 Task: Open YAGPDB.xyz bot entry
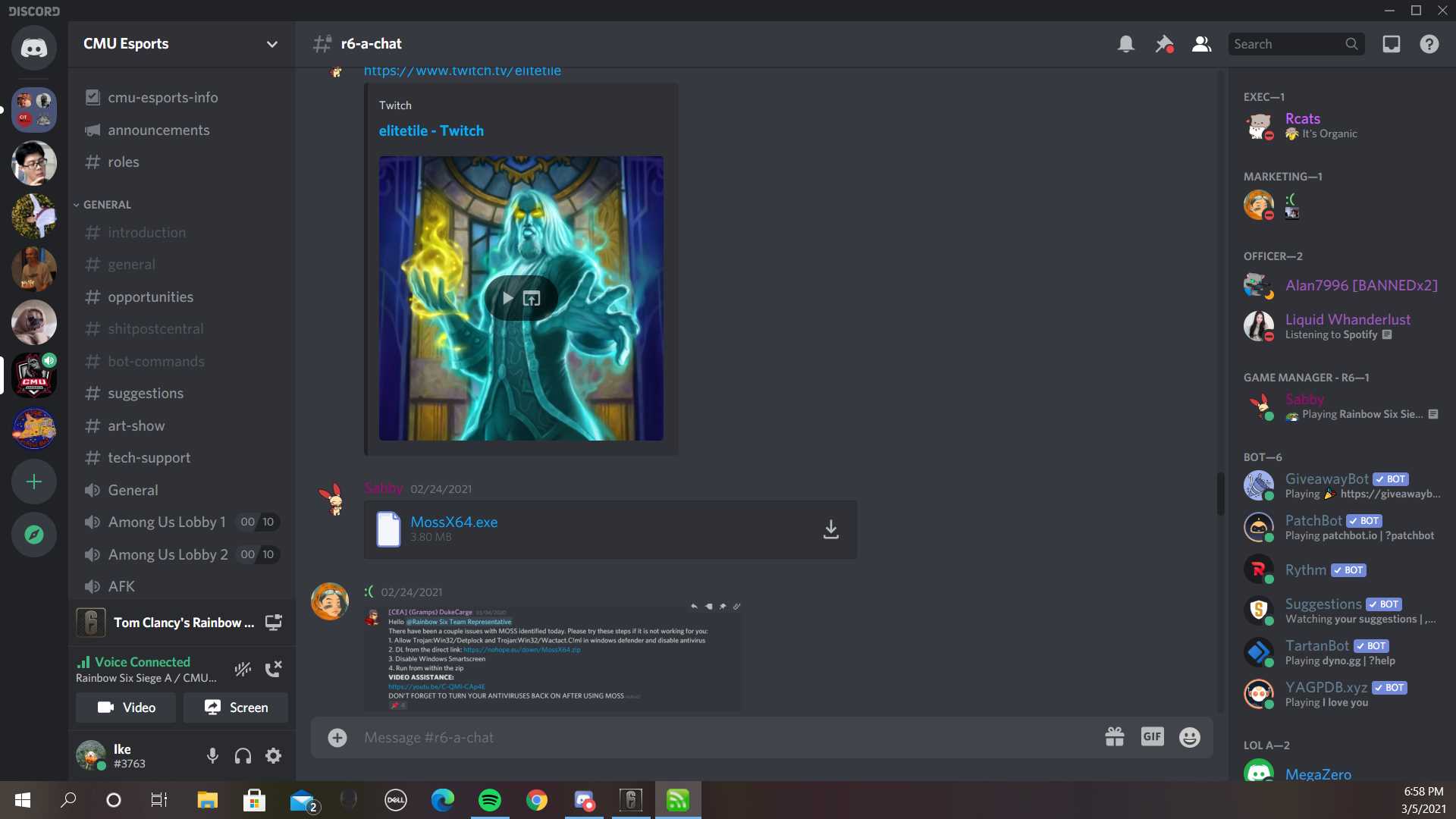pos(1341,694)
